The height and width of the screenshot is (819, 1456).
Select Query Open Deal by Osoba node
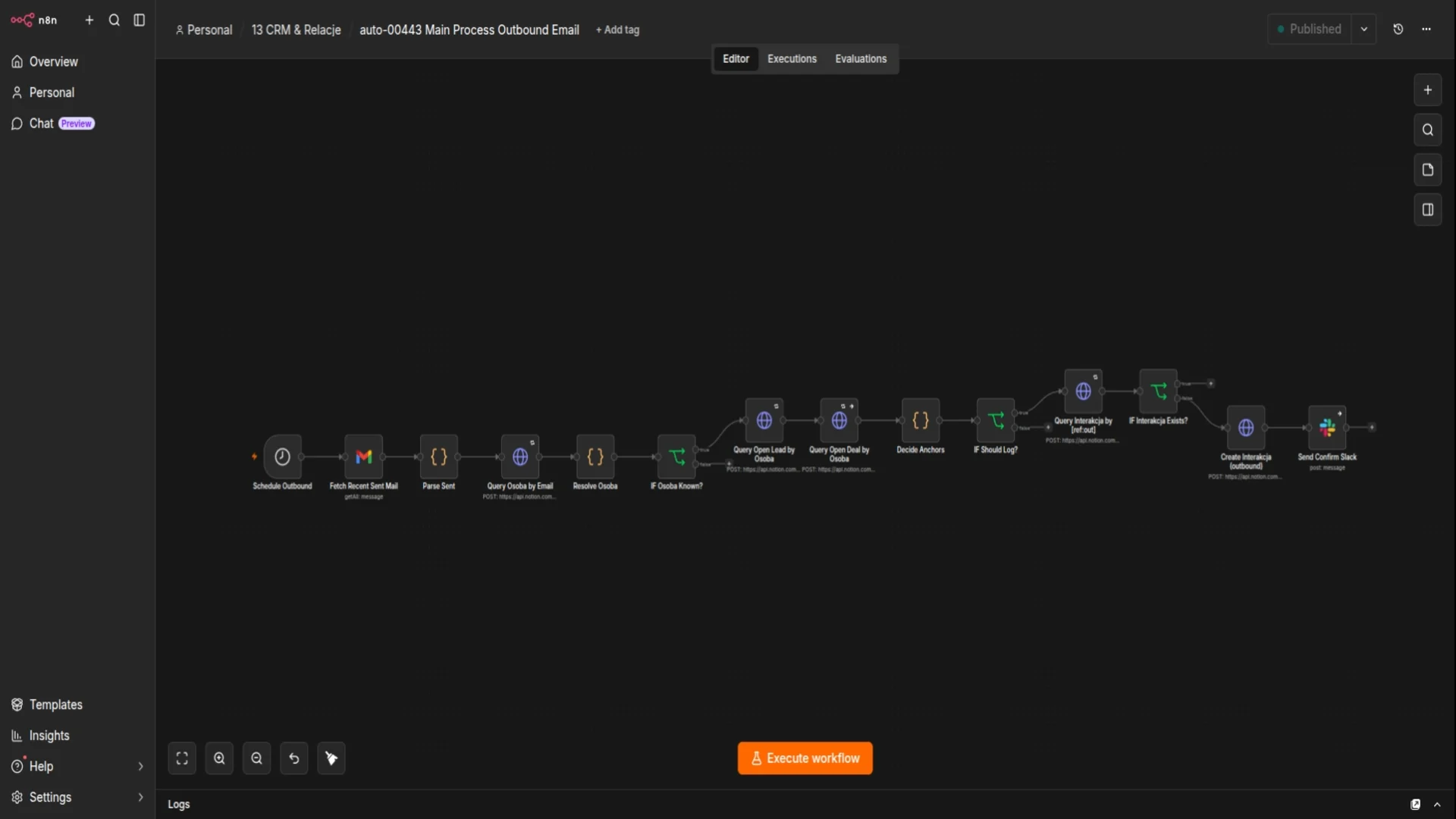(x=839, y=420)
